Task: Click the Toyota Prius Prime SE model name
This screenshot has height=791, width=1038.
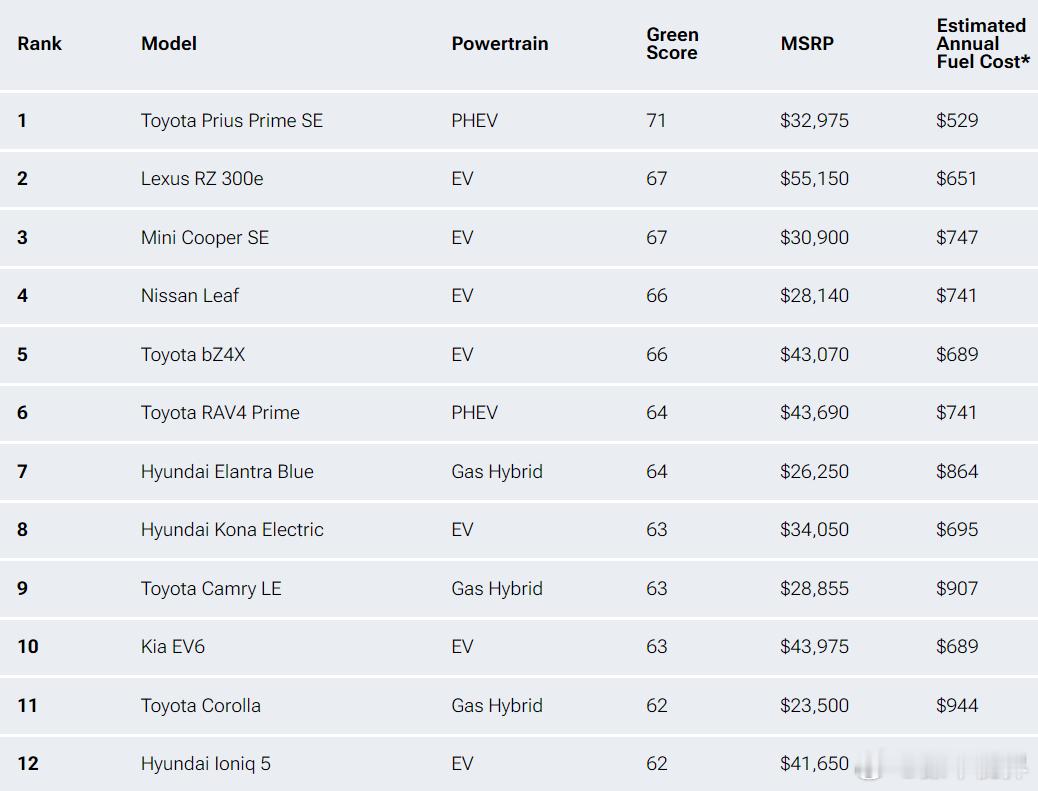Action: (x=232, y=120)
